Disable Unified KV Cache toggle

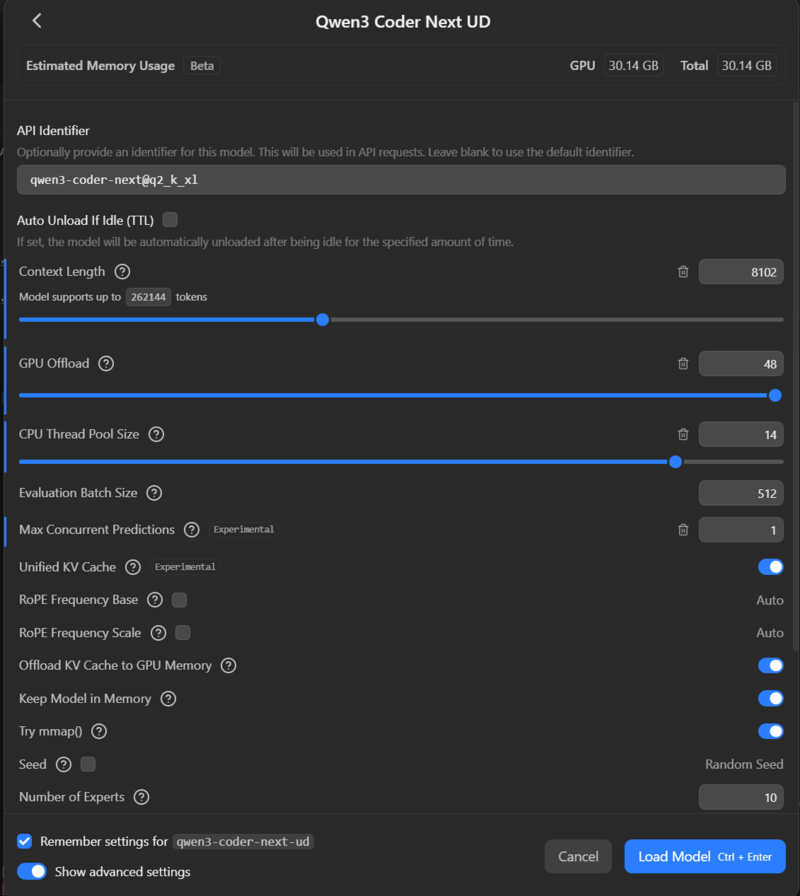point(770,567)
